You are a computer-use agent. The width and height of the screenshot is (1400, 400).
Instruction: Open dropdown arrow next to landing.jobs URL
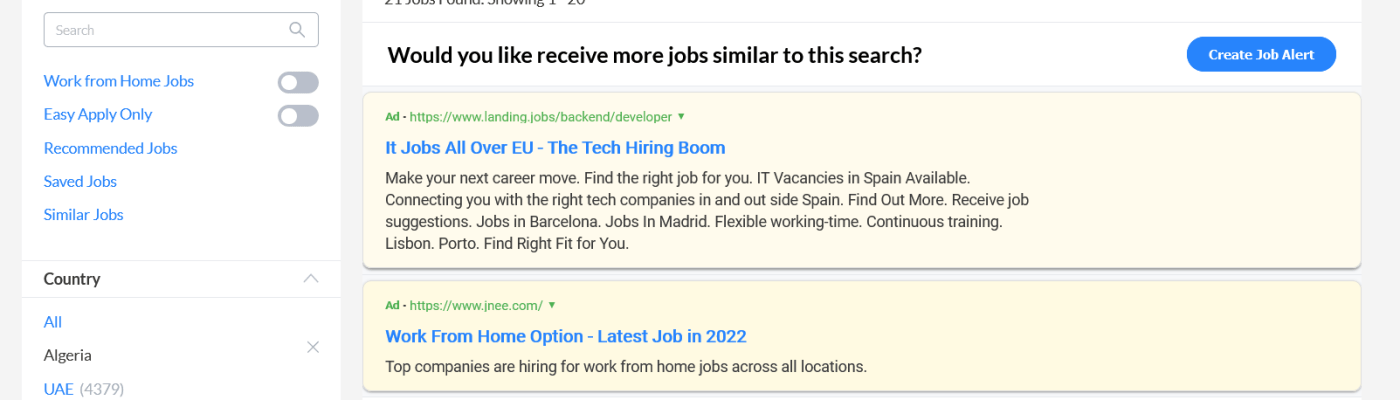[x=681, y=116]
